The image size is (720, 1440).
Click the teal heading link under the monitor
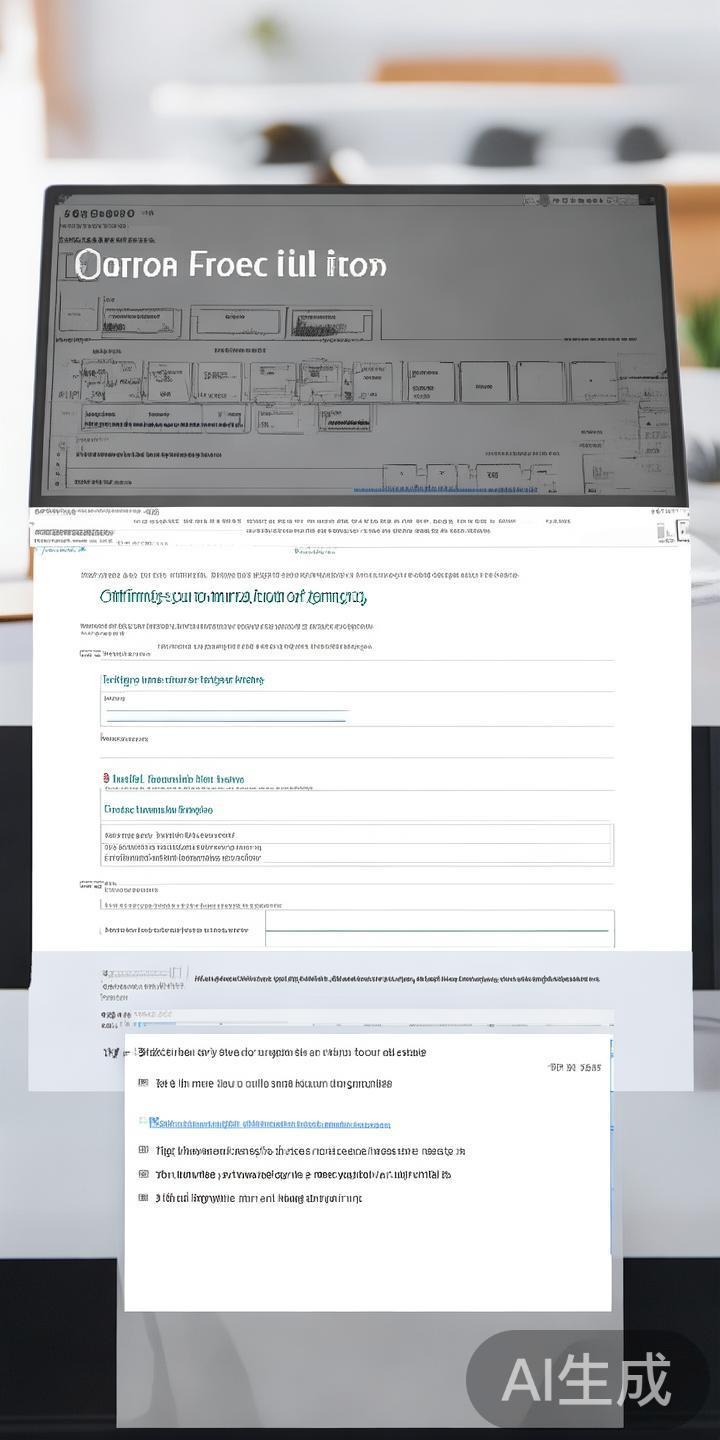tap(233, 597)
